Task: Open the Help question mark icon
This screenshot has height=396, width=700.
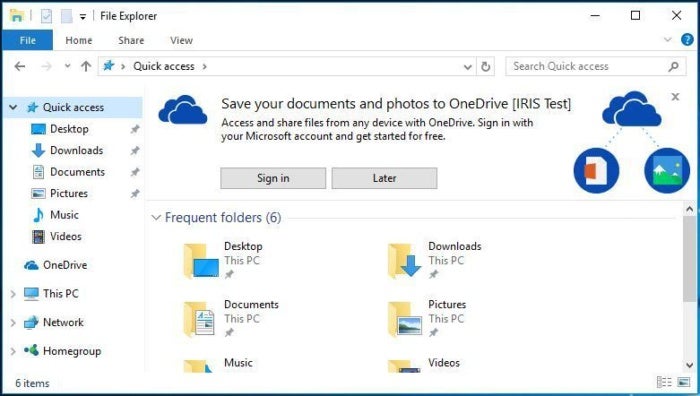Action: click(x=687, y=40)
